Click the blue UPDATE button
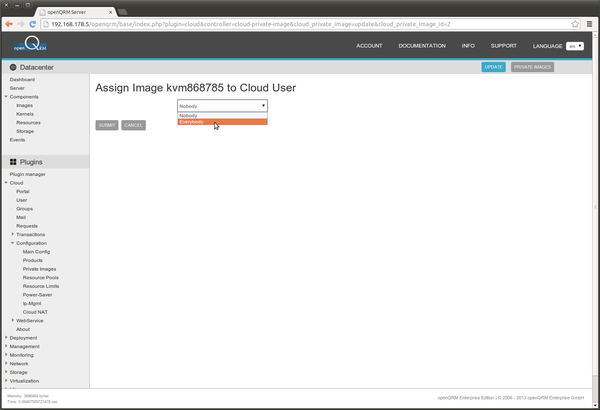This screenshot has height=410, width=600. [x=493, y=67]
